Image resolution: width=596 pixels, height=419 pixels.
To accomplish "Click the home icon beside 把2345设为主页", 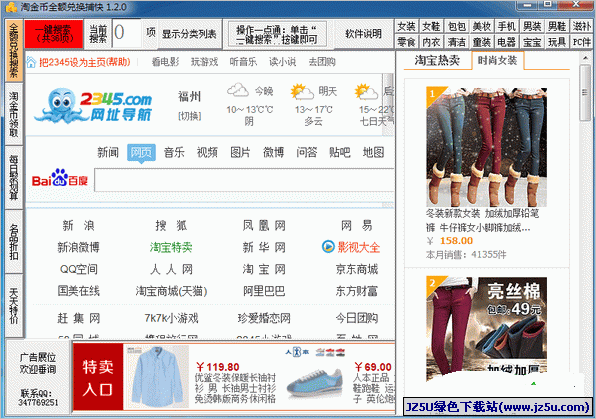I will click(x=31, y=62).
